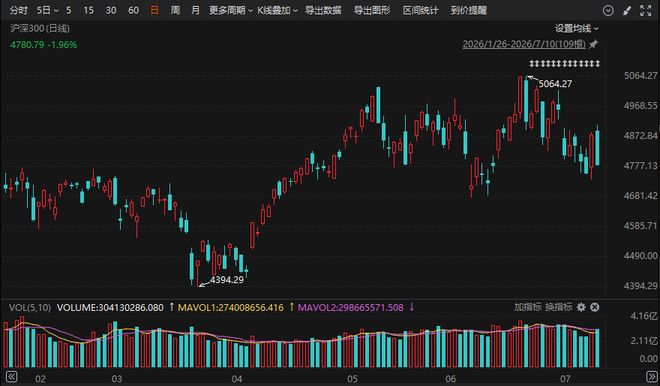Click 2.11亿 volume axis label

[x=644, y=340]
